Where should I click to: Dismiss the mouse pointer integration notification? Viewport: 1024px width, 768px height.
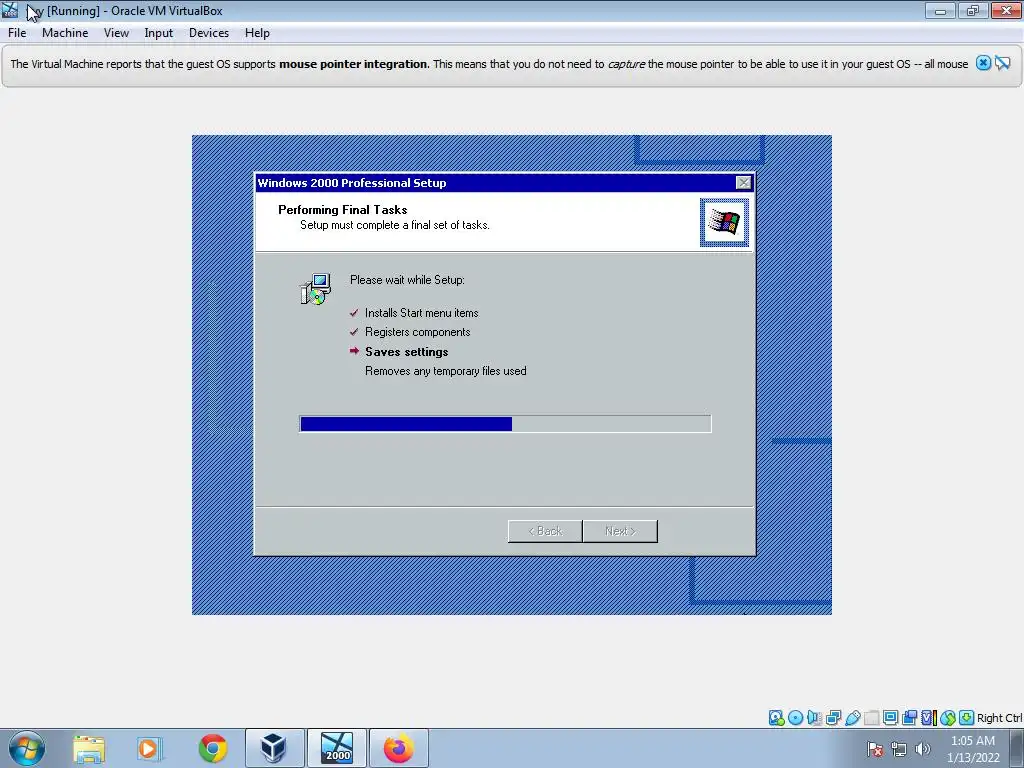tap(984, 63)
